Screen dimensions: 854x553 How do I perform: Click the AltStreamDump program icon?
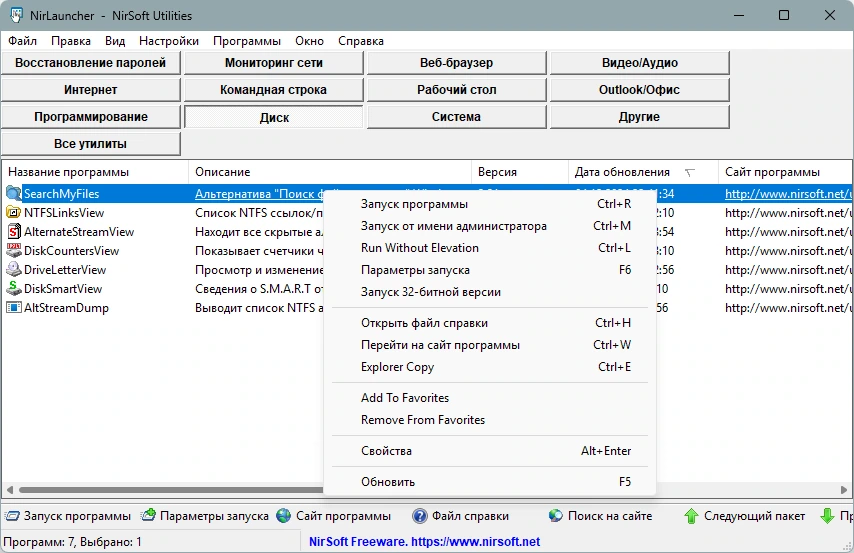point(14,308)
